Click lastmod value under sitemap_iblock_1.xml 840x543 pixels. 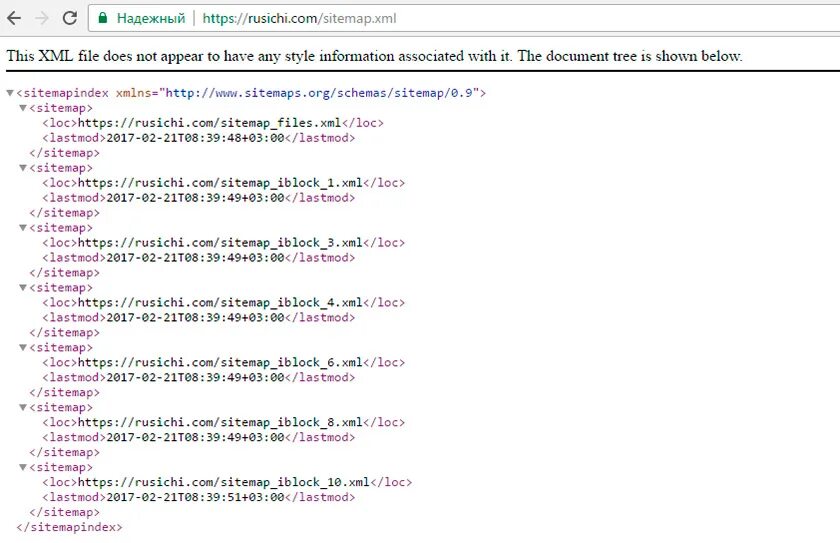[196, 198]
